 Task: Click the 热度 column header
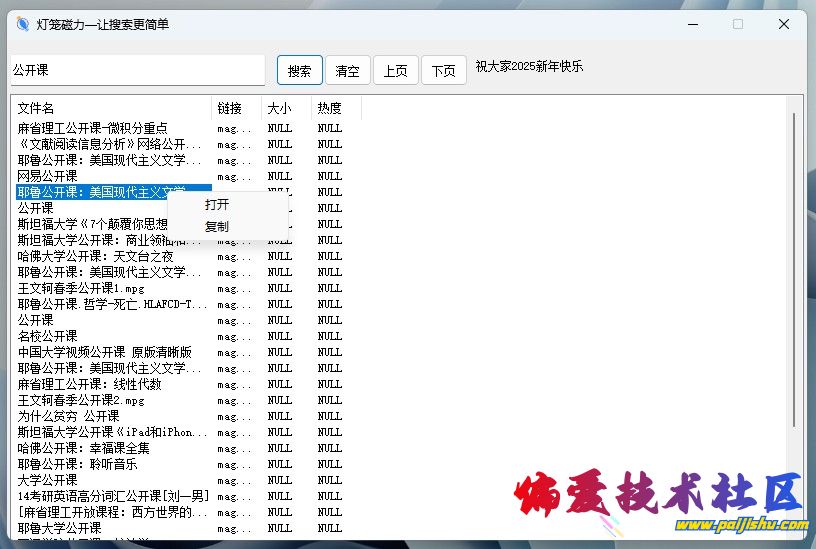pos(335,108)
